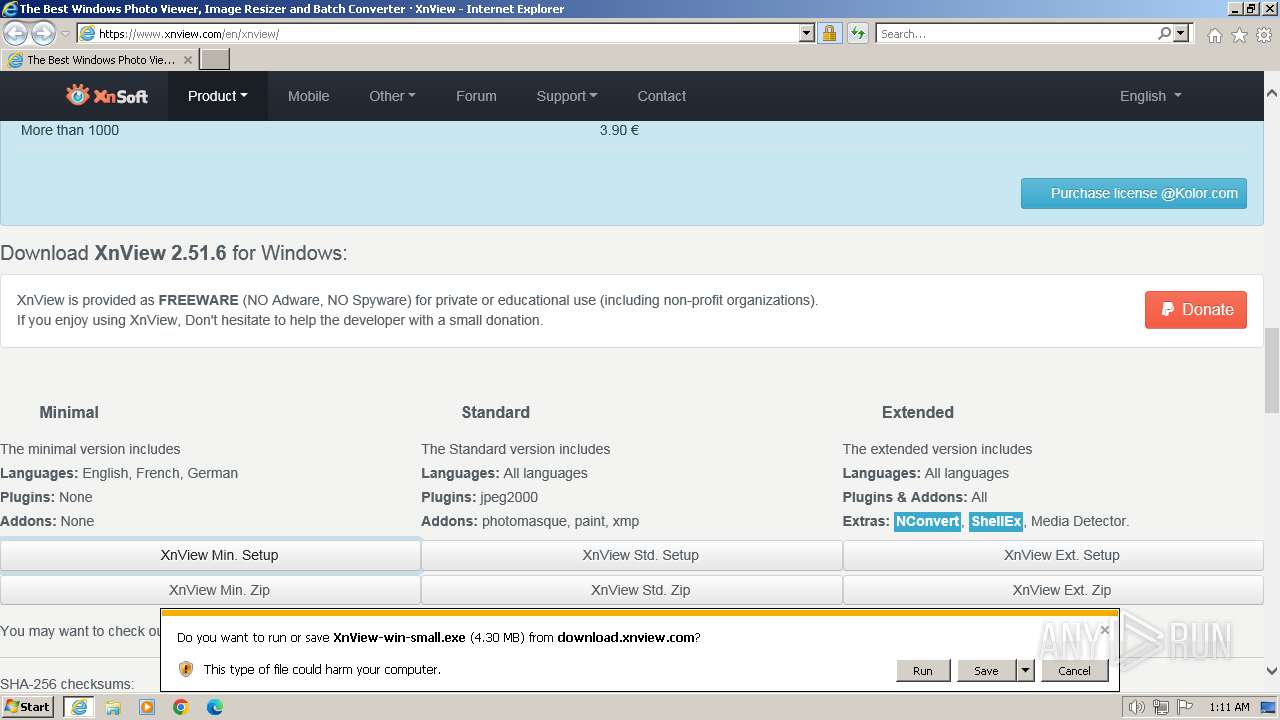Download XnView Std. Setup
Screen dimensions: 1280x720
point(632,555)
